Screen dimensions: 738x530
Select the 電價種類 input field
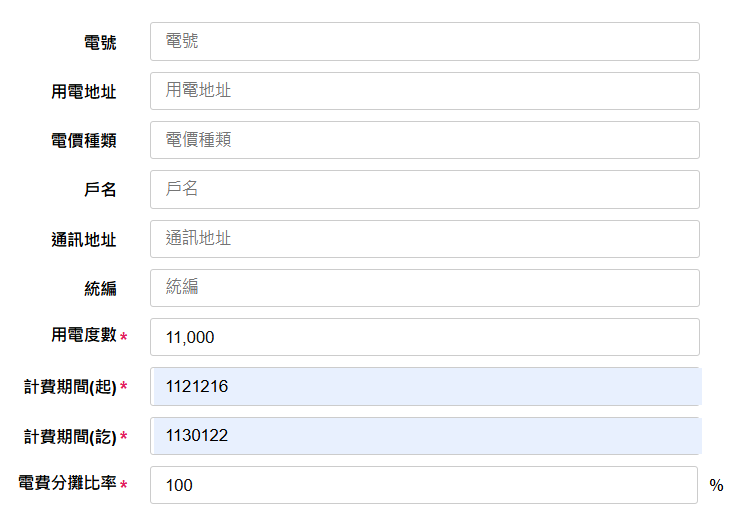coord(425,140)
